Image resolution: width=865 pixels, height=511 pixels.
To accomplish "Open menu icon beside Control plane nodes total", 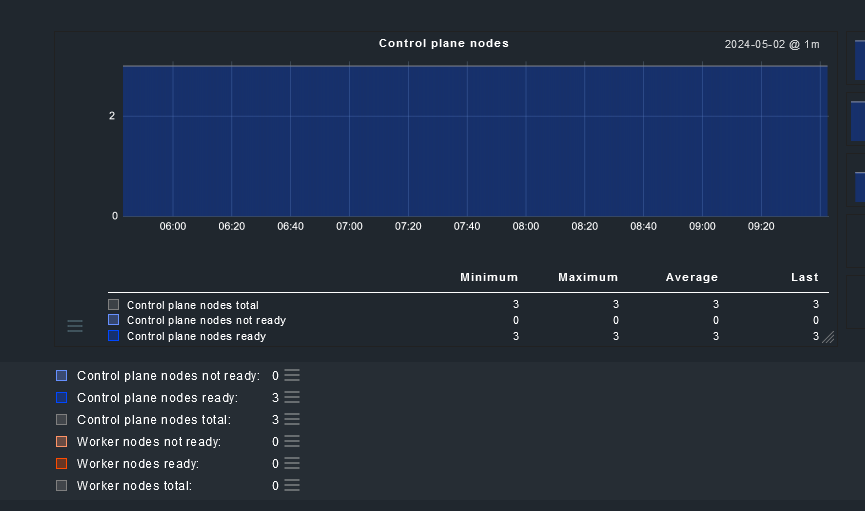I will [292, 419].
